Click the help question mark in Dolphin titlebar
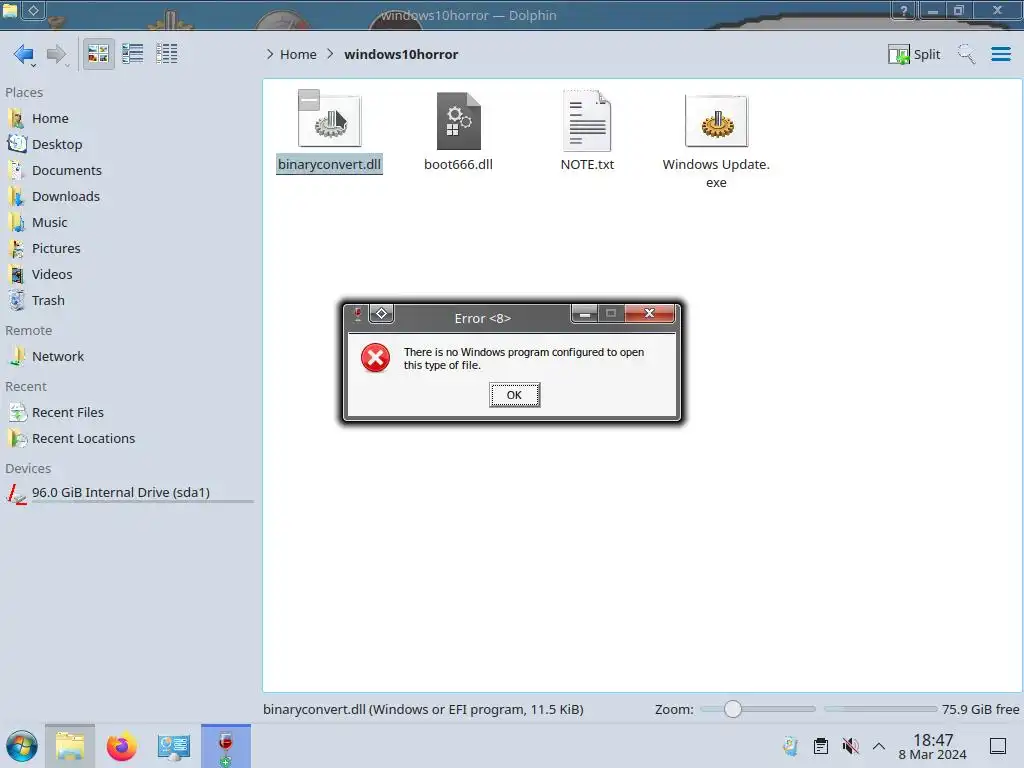This screenshot has width=1024, height=768. [x=904, y=10]
